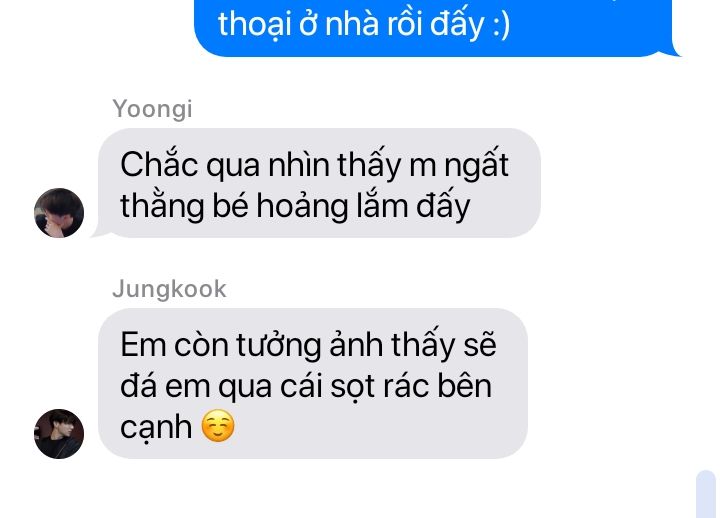Select the Yoongi sender name label

pyautogui.click(x=152, y=109)
